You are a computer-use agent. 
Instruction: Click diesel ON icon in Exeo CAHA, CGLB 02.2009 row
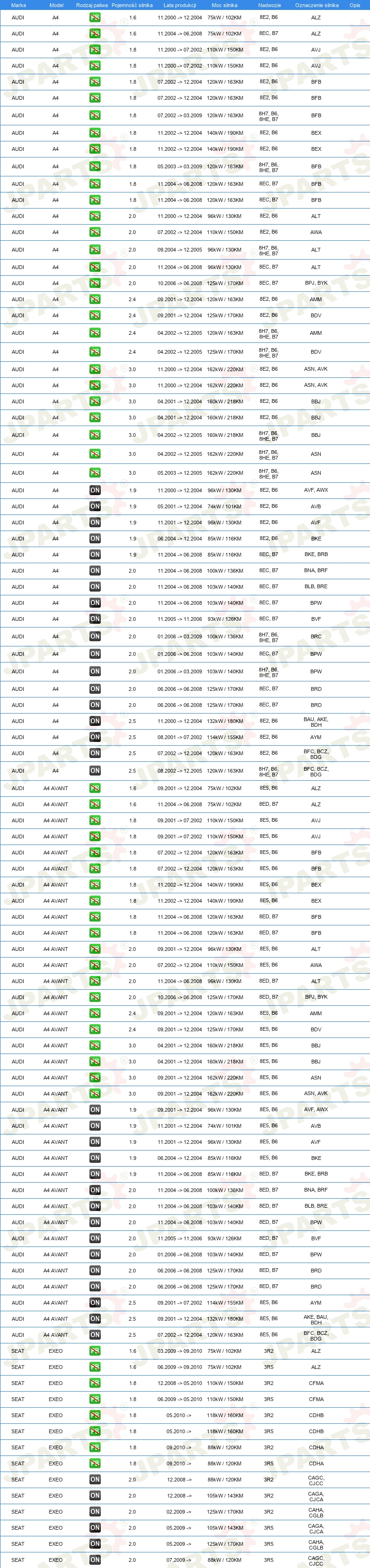(95, 1512)
